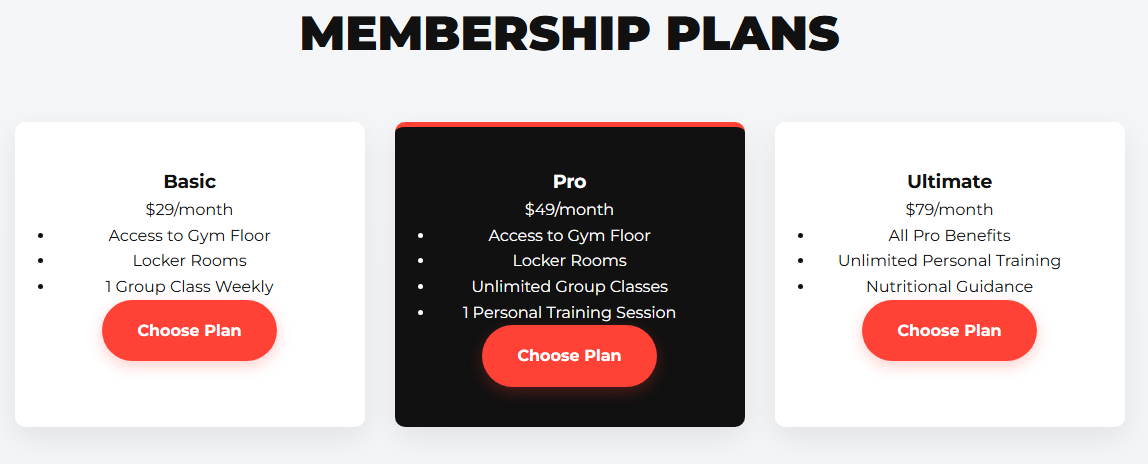This screenshot has height=464, width=1148.
Task: Click "1 Group Class Weekly" in Basic plan
Action: (189, 286)
